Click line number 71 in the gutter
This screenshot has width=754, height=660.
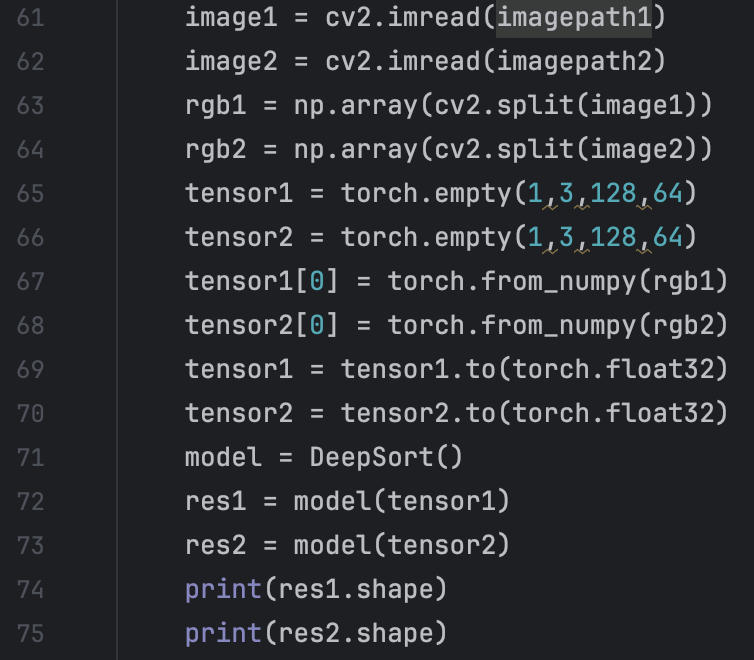pos(30,457)
